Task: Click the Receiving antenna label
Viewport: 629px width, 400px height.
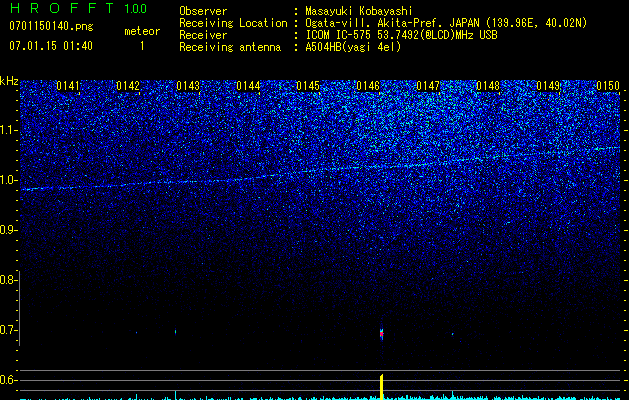Action: [x=230, y=47]
